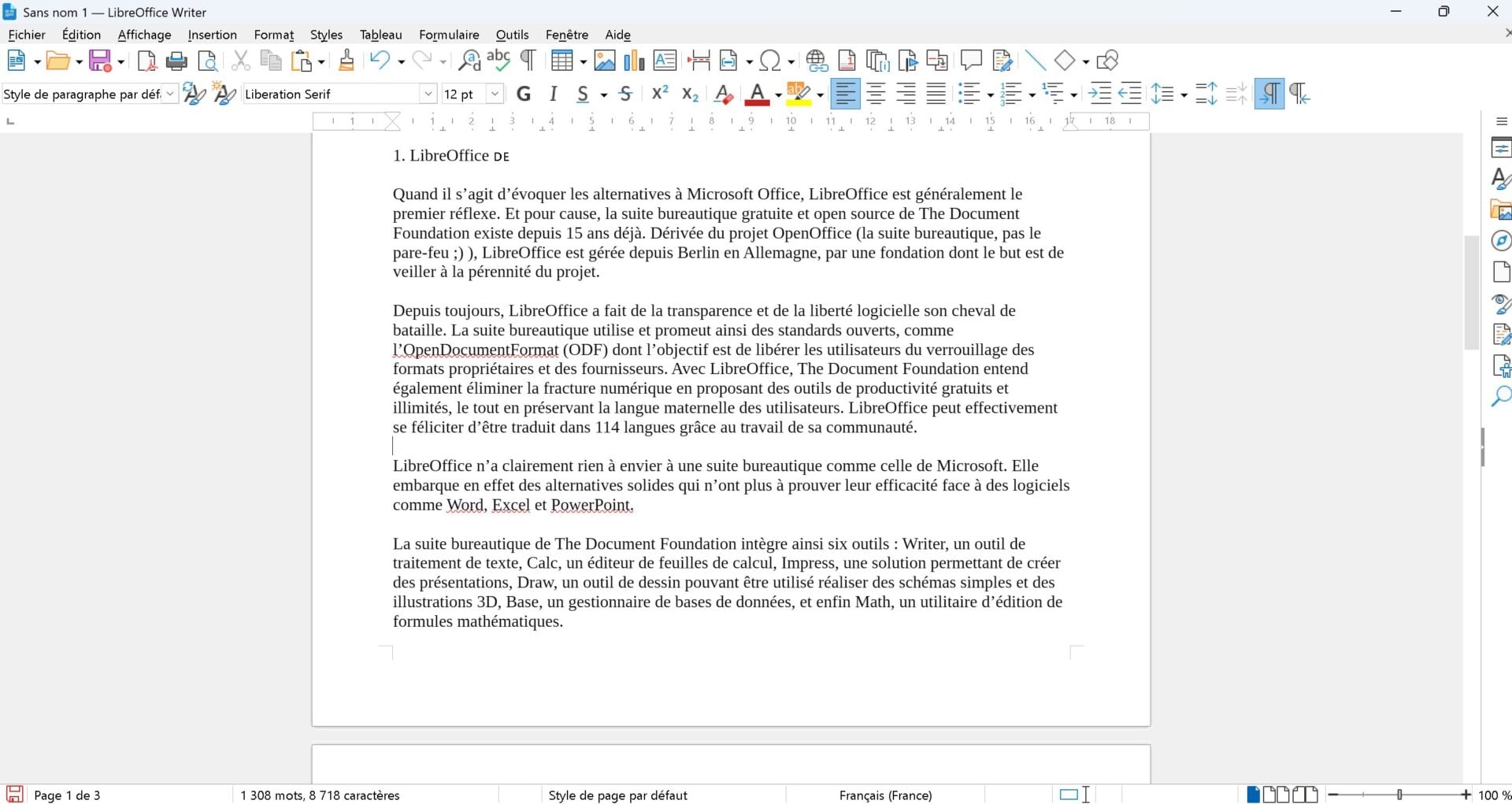Expand the font name list
The height and width of the screenshot is (804, 1512).
[428, 94]
